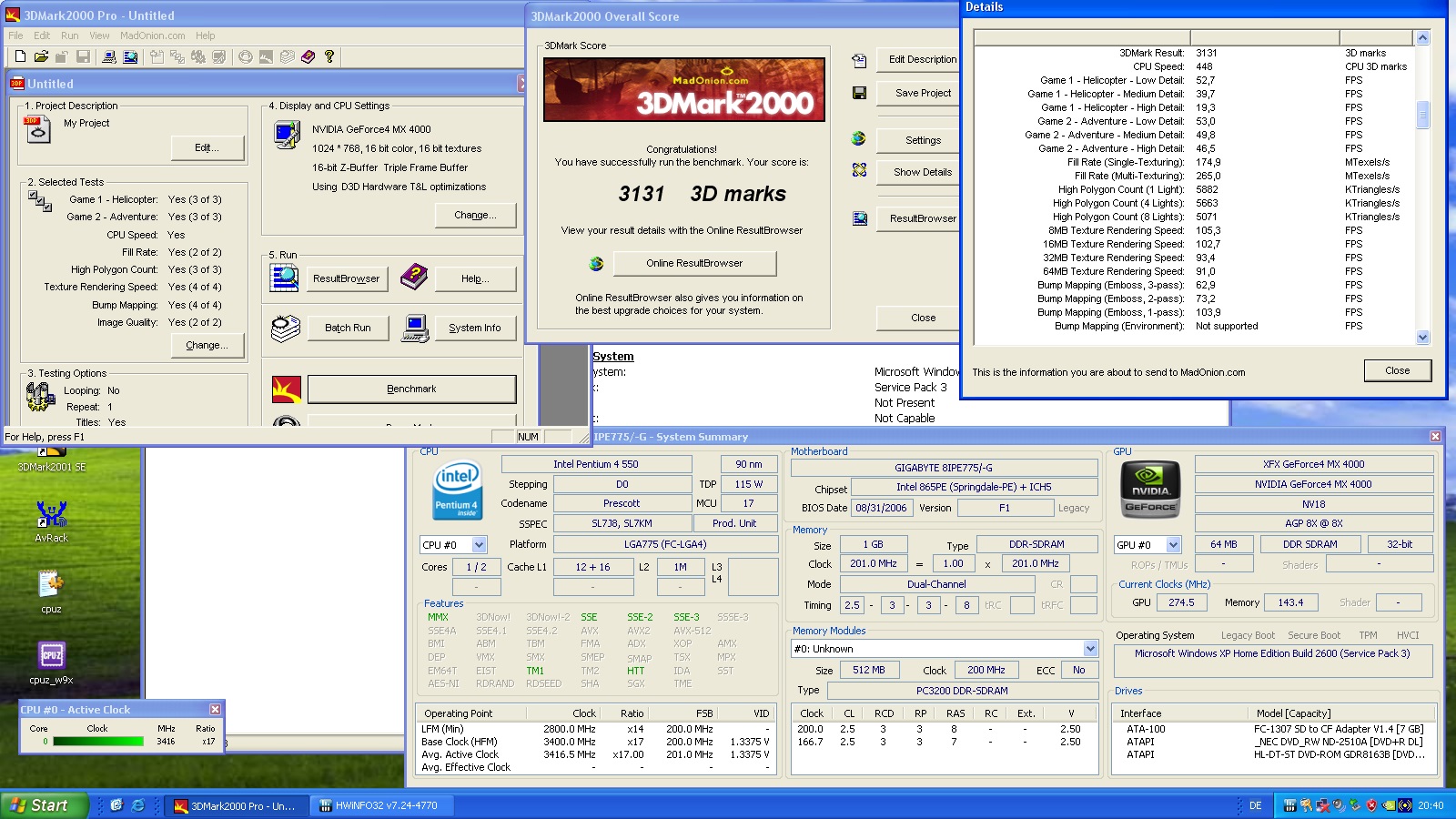Click the globe icon beside Settings
The image size is (1456, 819).
tap(858, 138)
